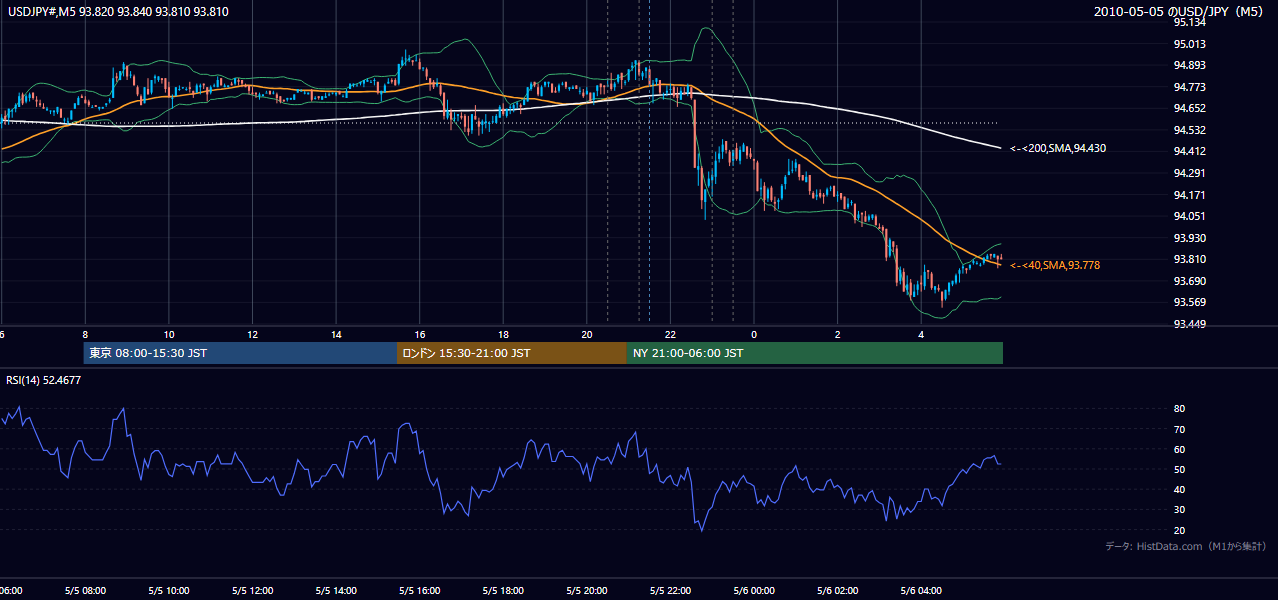Image resolution: width=1278 pixels, height=600 pixels.
Task: Select the 5/5 18:00 date label
Action: click(503, 591)
